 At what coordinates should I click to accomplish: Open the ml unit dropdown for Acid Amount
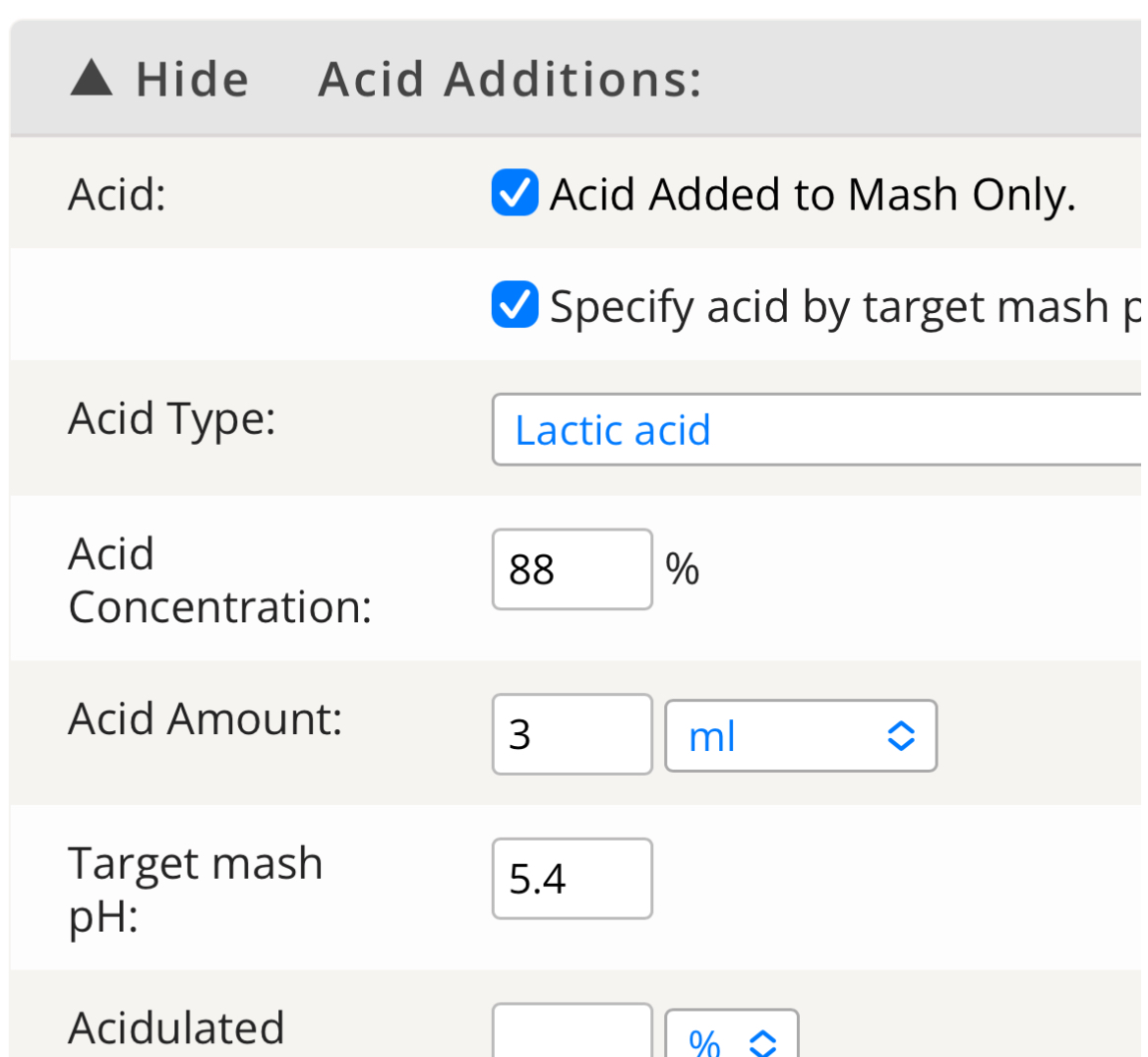(x=801, y=736)
